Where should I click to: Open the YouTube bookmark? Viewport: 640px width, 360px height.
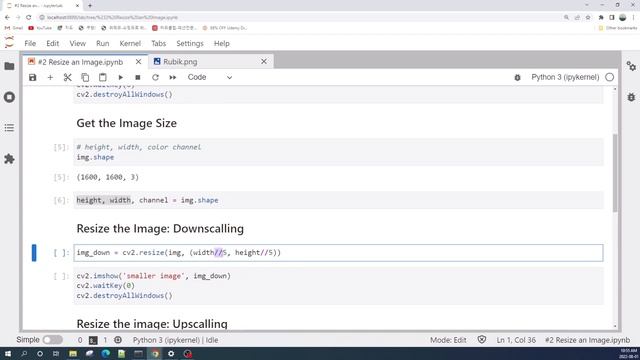coord(40,28)
